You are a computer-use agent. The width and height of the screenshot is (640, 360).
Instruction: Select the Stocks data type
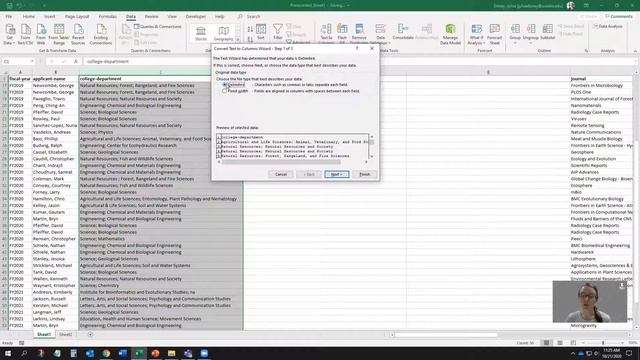click(x=201, y=33)
